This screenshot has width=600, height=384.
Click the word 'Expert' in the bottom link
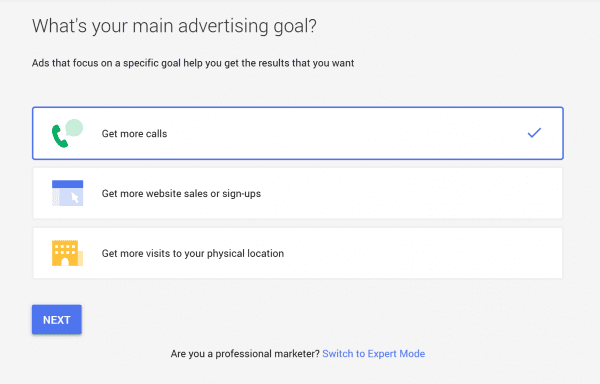(x=382, y=354)
